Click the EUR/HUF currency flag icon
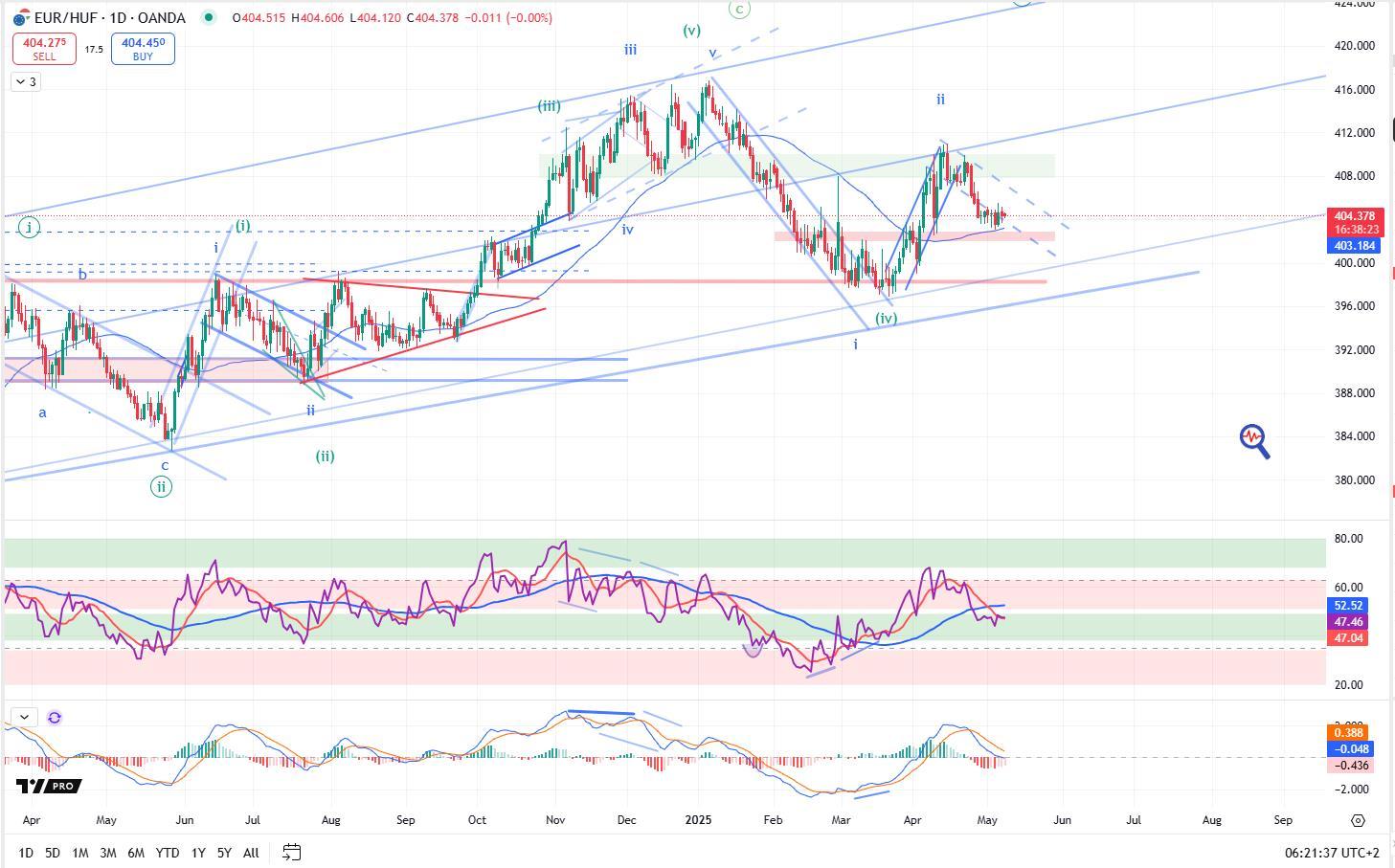The width and height of the screenshot is (1395, 868). click(19, 18)
